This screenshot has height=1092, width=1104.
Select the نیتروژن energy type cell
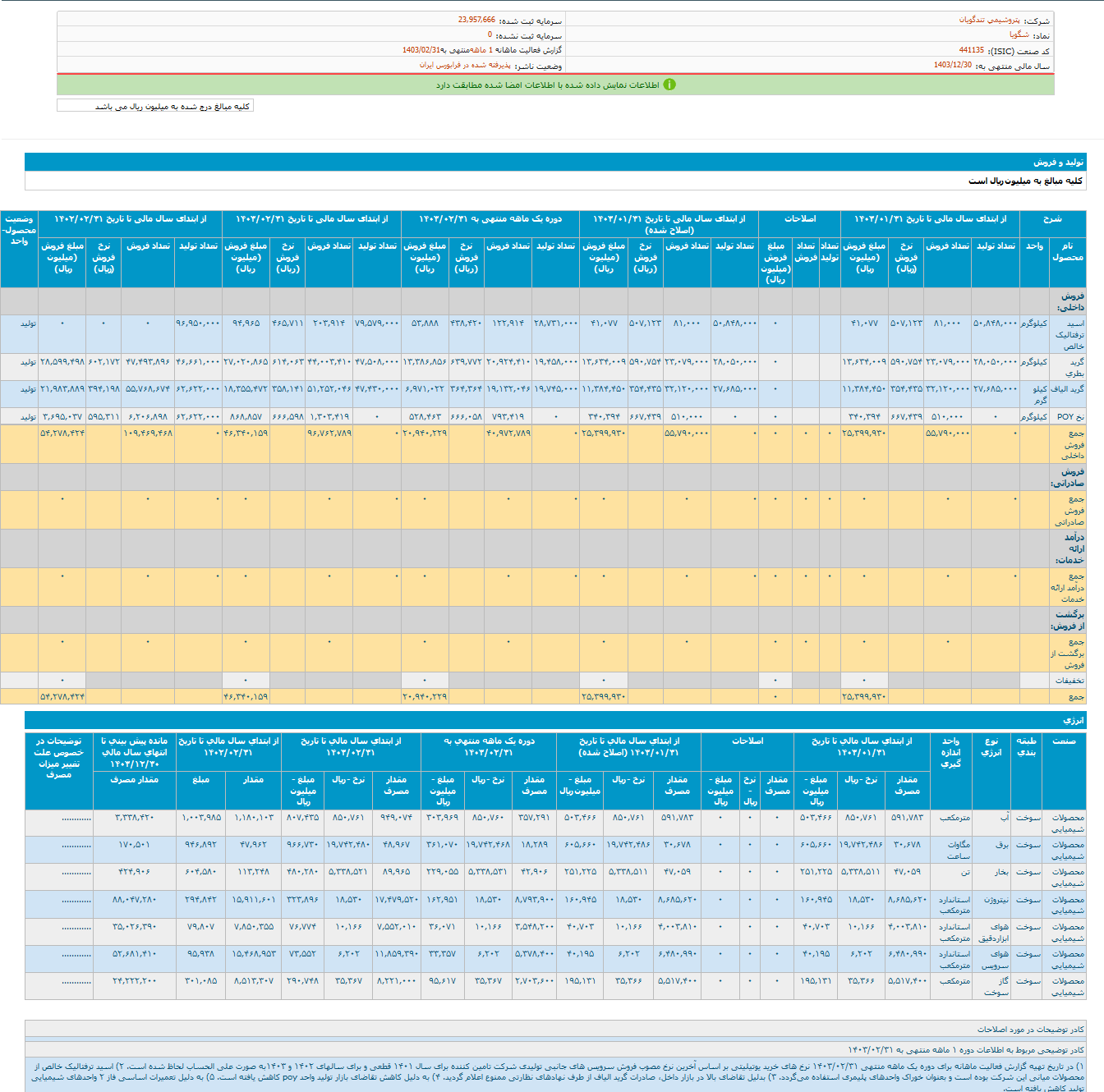pyautogui.click(x=995, y=900)
